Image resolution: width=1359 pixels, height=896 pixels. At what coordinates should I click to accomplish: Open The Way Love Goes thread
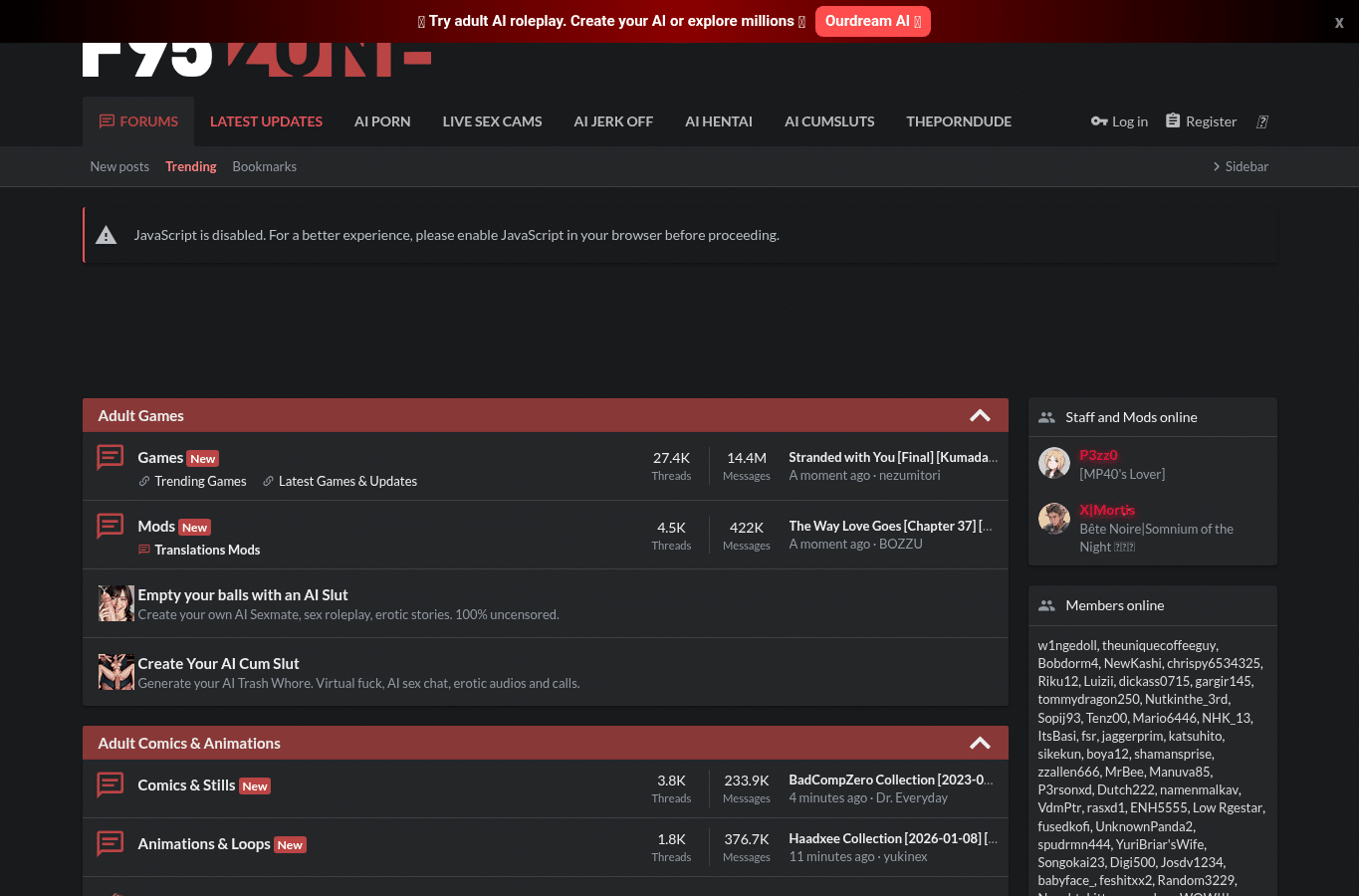[891, 526]
